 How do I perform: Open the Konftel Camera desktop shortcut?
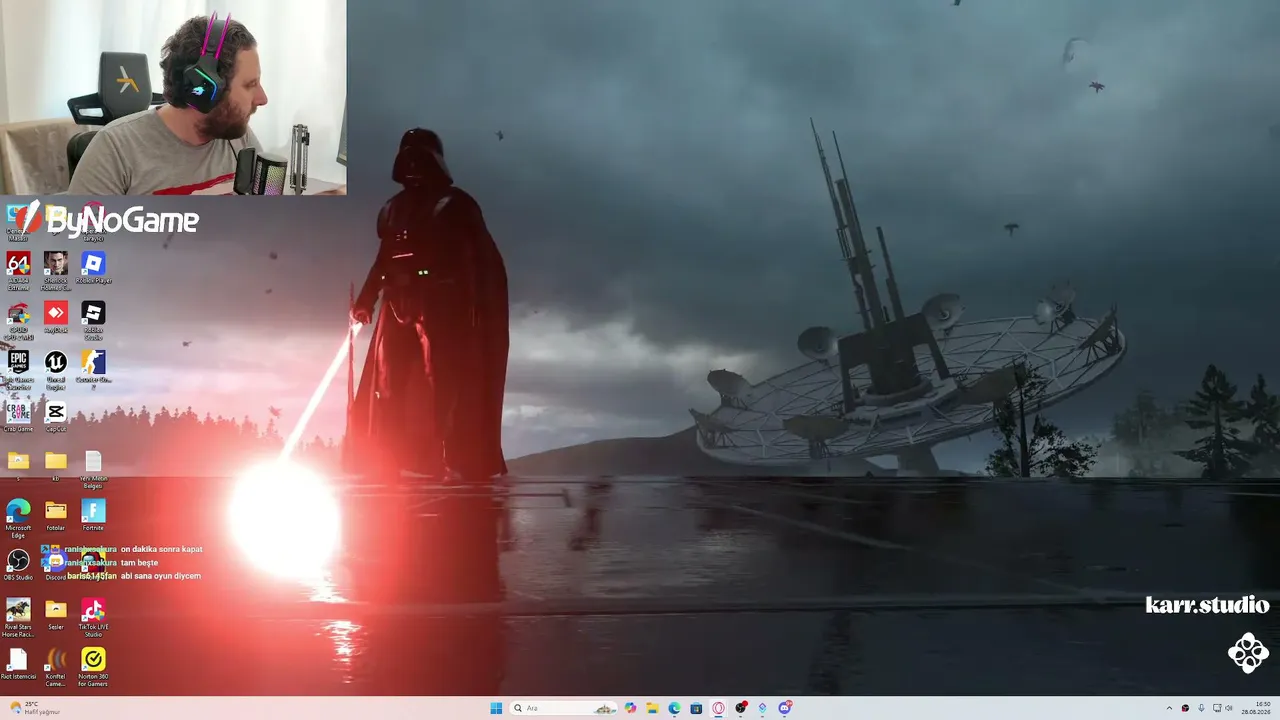(x=56, y=666)
